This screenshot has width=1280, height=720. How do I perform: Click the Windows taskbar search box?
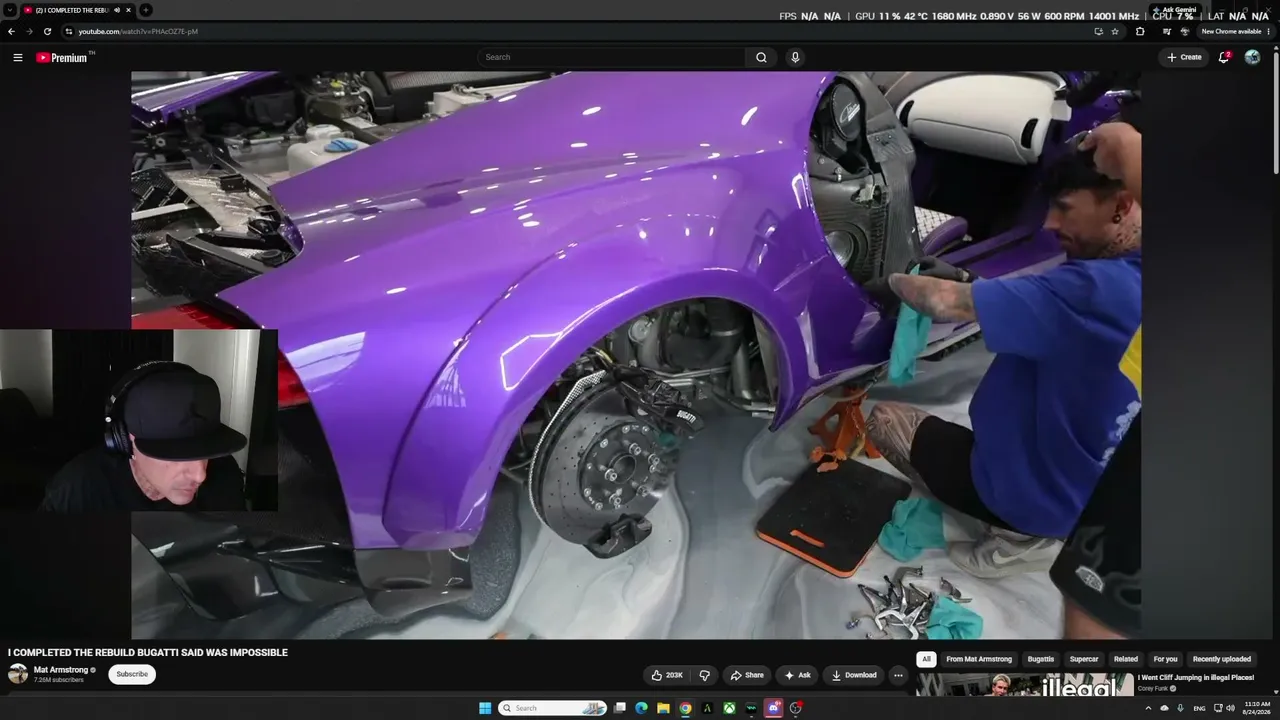552,708
